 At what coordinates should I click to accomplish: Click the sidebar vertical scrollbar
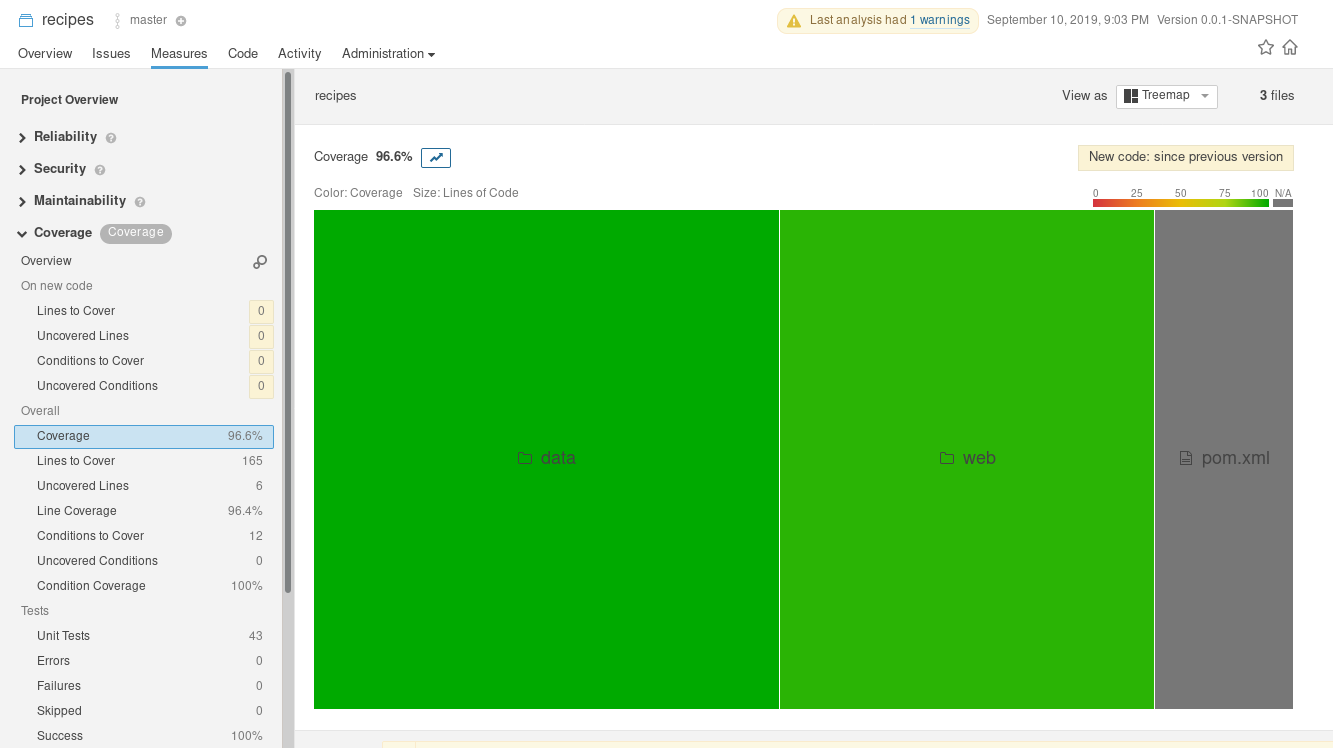tap(288, 332)
